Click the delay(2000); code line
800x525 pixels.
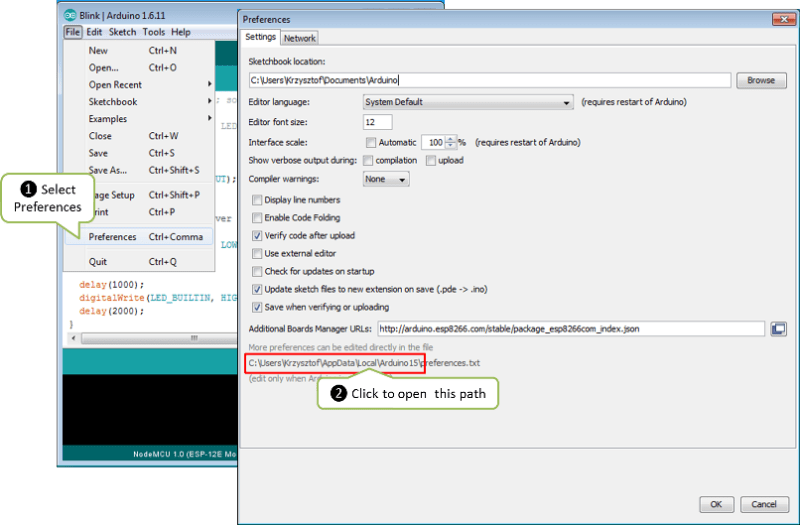click(x=111, y=311)
